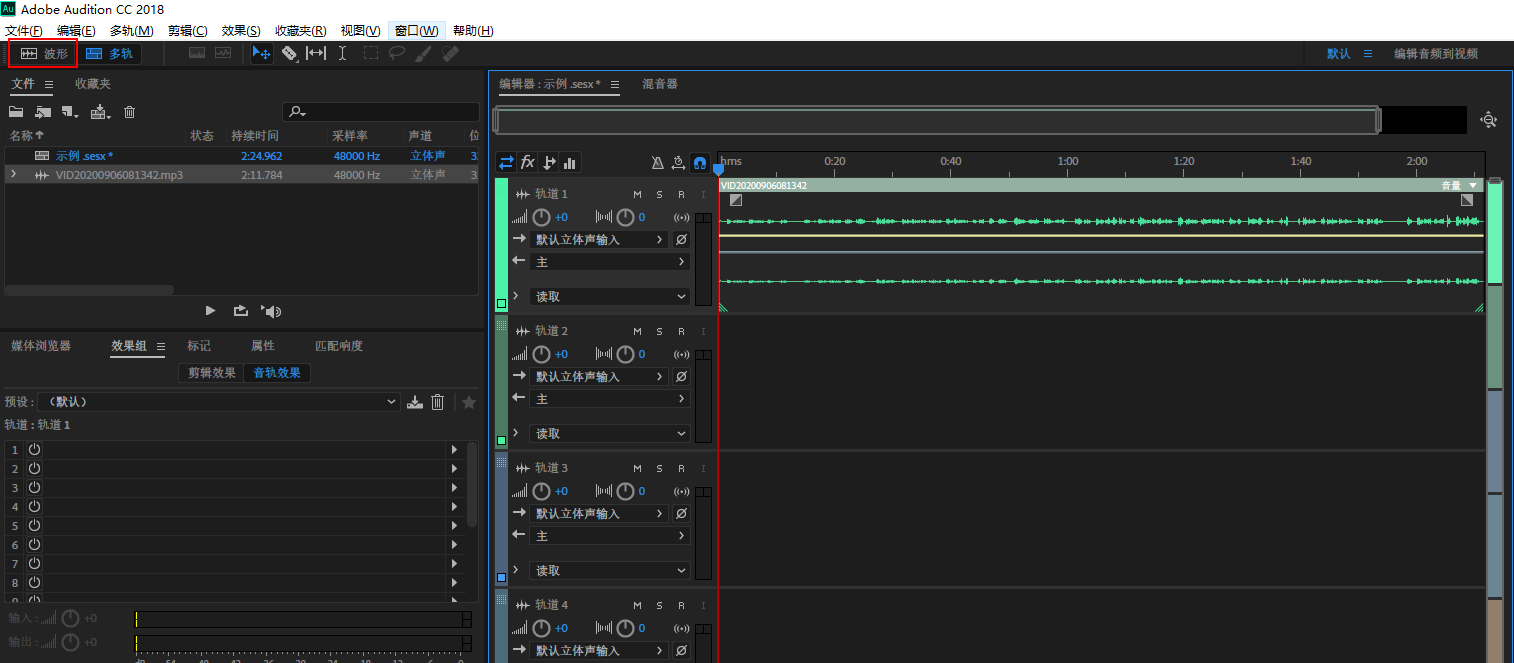Screen dimensions: 1514x663
Task: Click the zoom navigator icon
Action: point(1489,120)
